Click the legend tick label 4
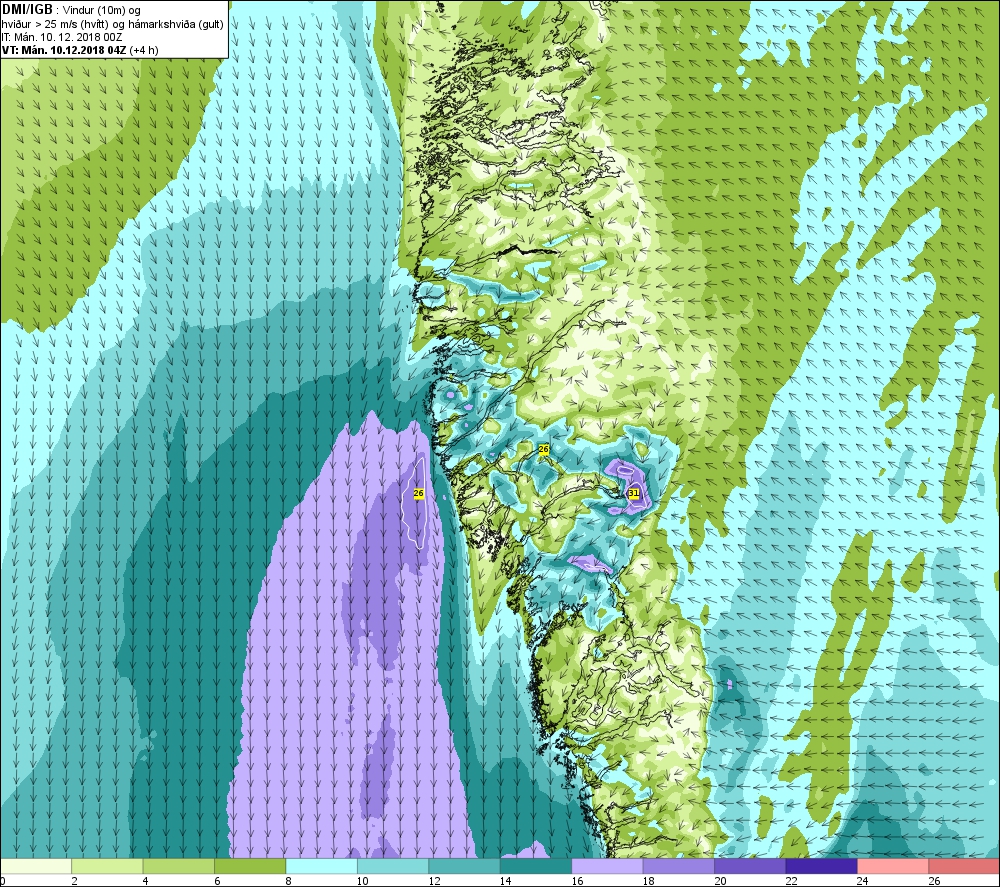The width and height of the screenshot is (1000, 887). click(x=146, y=881)
